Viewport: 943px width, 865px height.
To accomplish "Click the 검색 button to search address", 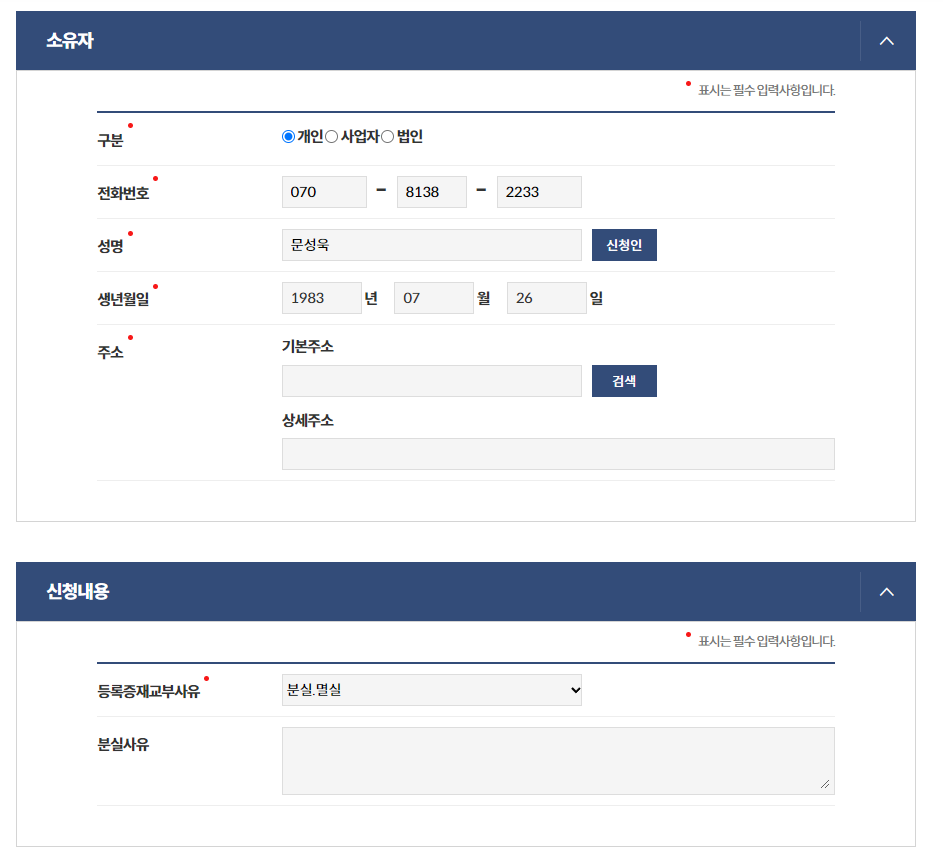I will (624, 380).
